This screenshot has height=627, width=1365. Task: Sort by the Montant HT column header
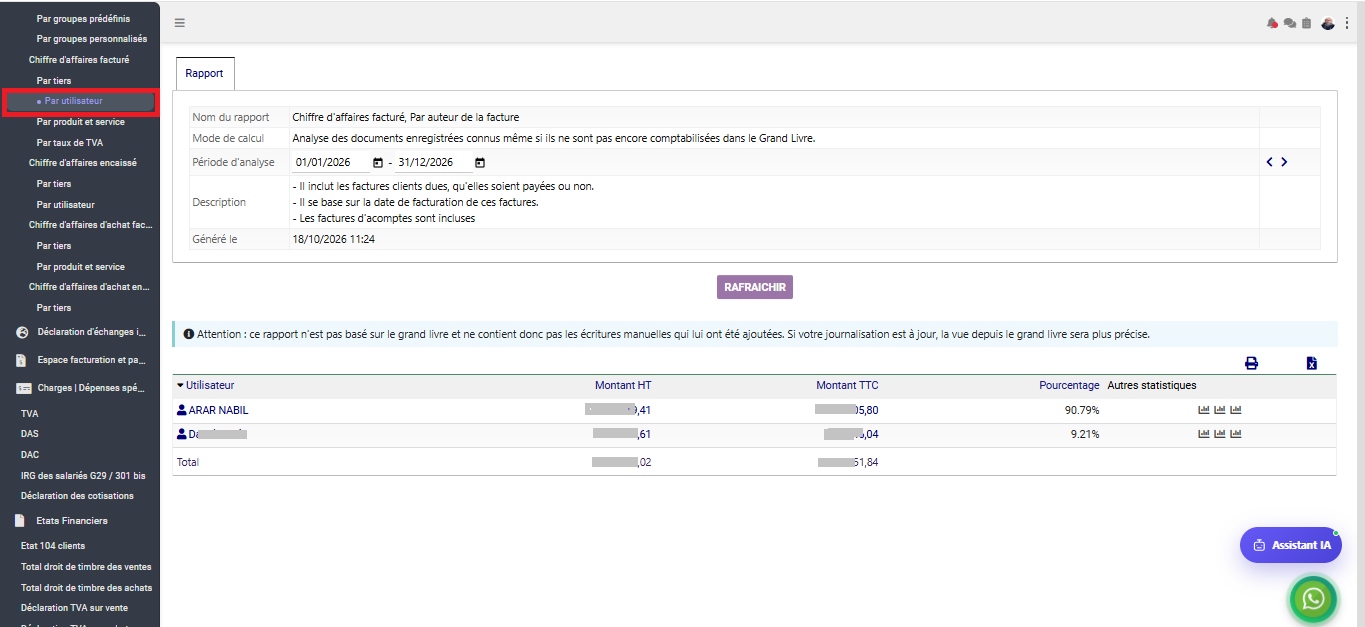[x=623, y=385]
